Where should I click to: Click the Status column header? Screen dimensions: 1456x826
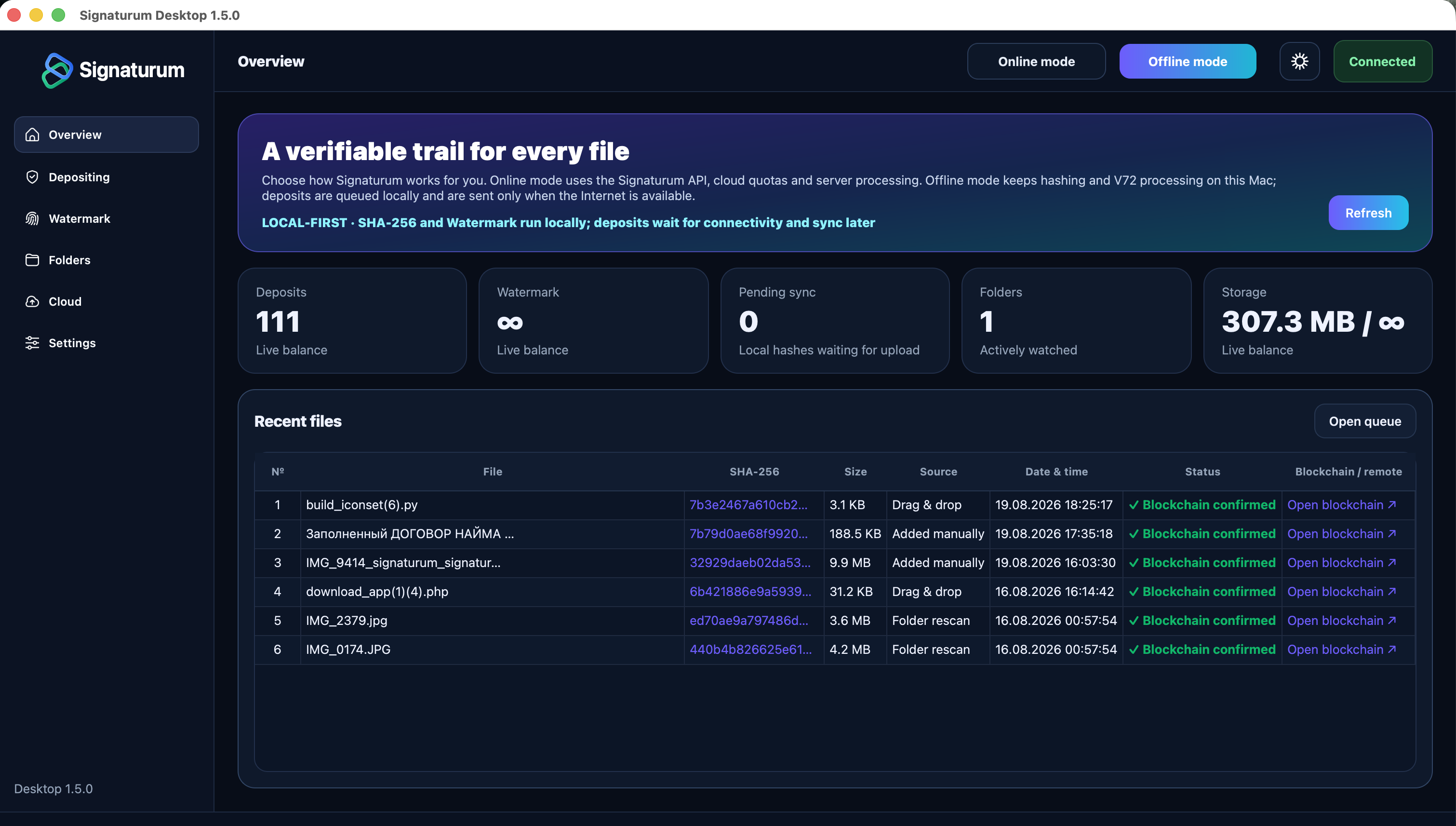click(x=1202, y=472)
